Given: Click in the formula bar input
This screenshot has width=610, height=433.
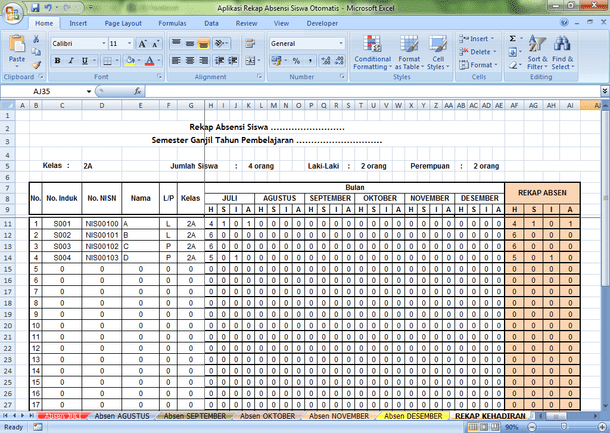Looking at the screenshot, I should 373,91.
